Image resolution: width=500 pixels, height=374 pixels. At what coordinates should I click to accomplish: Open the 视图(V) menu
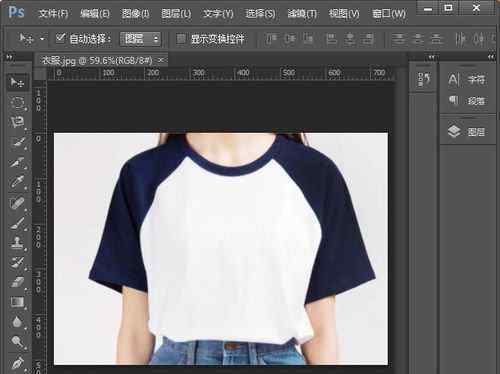(344, 14)
